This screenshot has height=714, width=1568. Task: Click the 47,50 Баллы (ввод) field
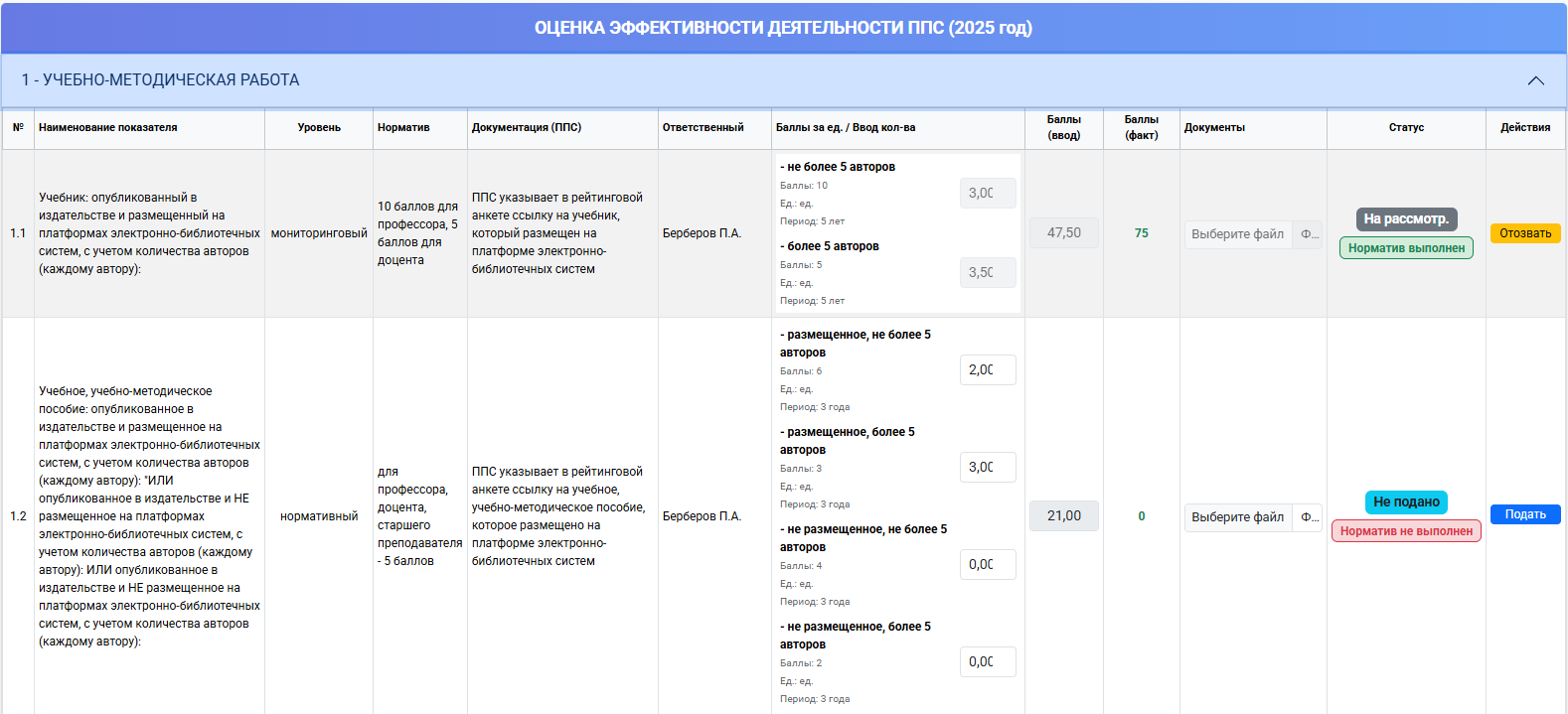[x=1064, y=233]
